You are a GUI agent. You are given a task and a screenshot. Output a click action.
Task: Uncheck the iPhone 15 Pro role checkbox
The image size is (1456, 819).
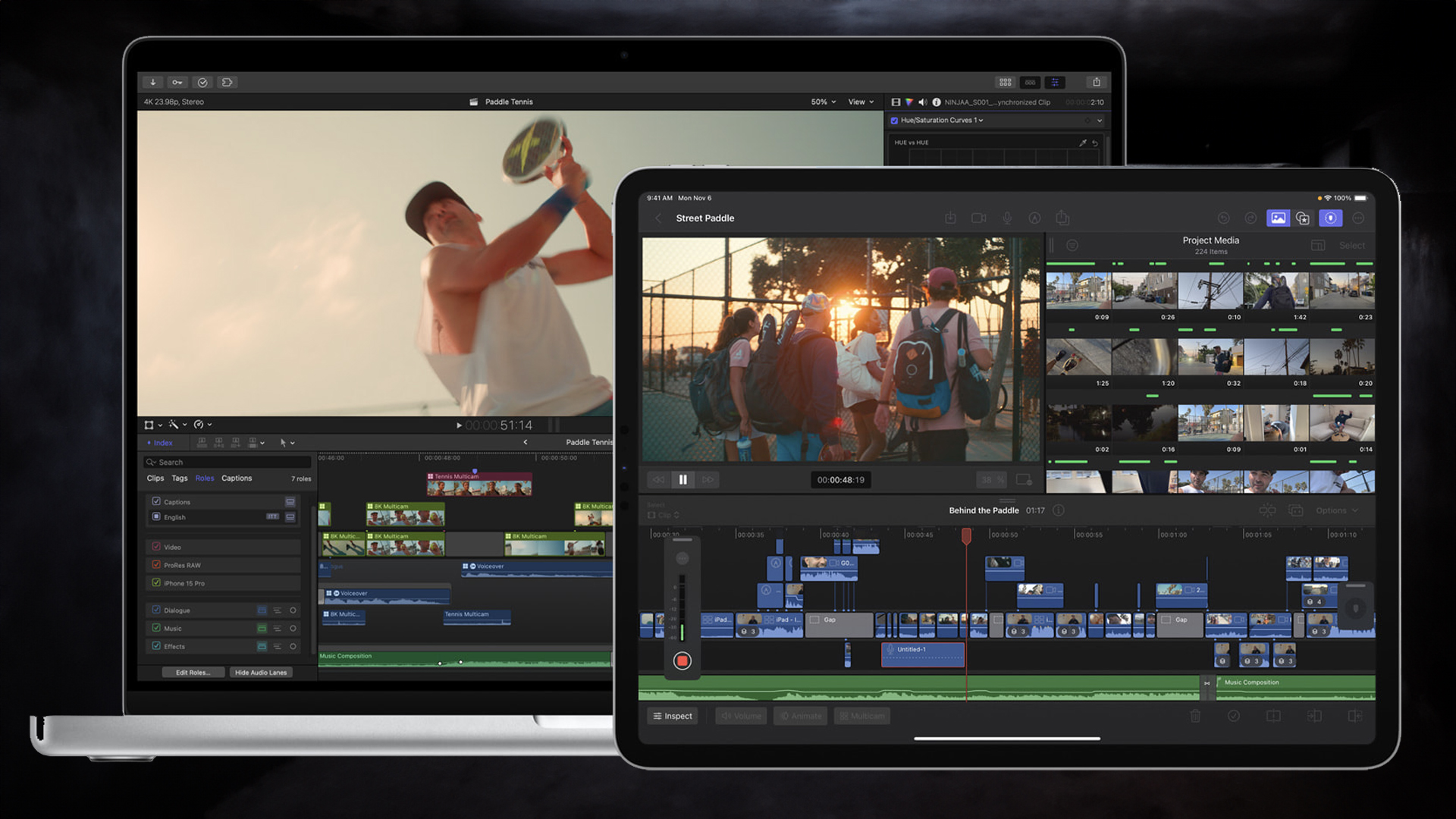tap(156, 582)
